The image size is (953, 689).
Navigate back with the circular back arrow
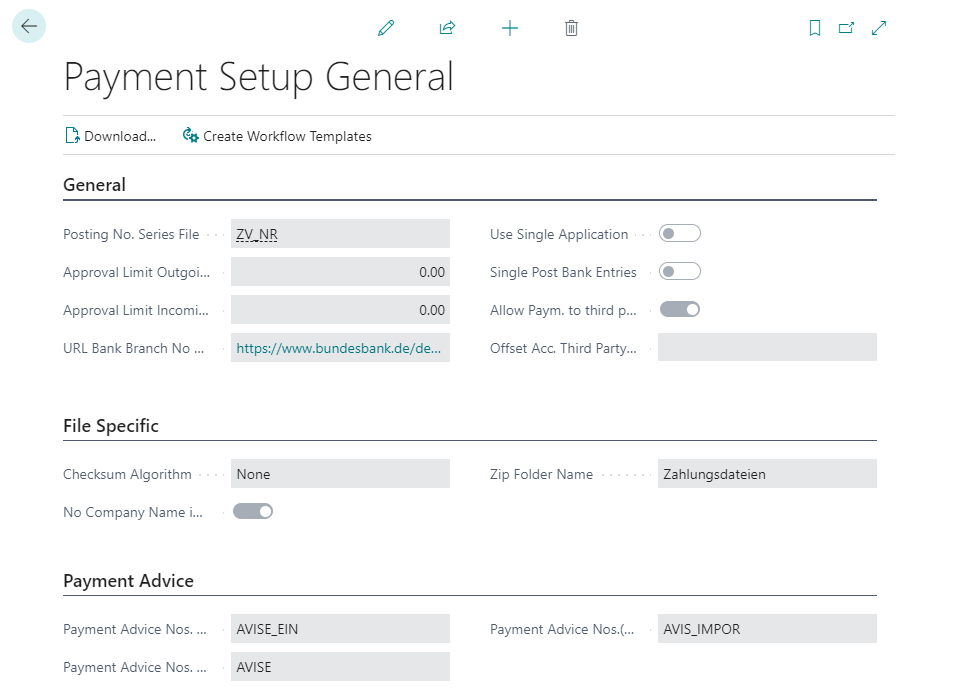27,27
